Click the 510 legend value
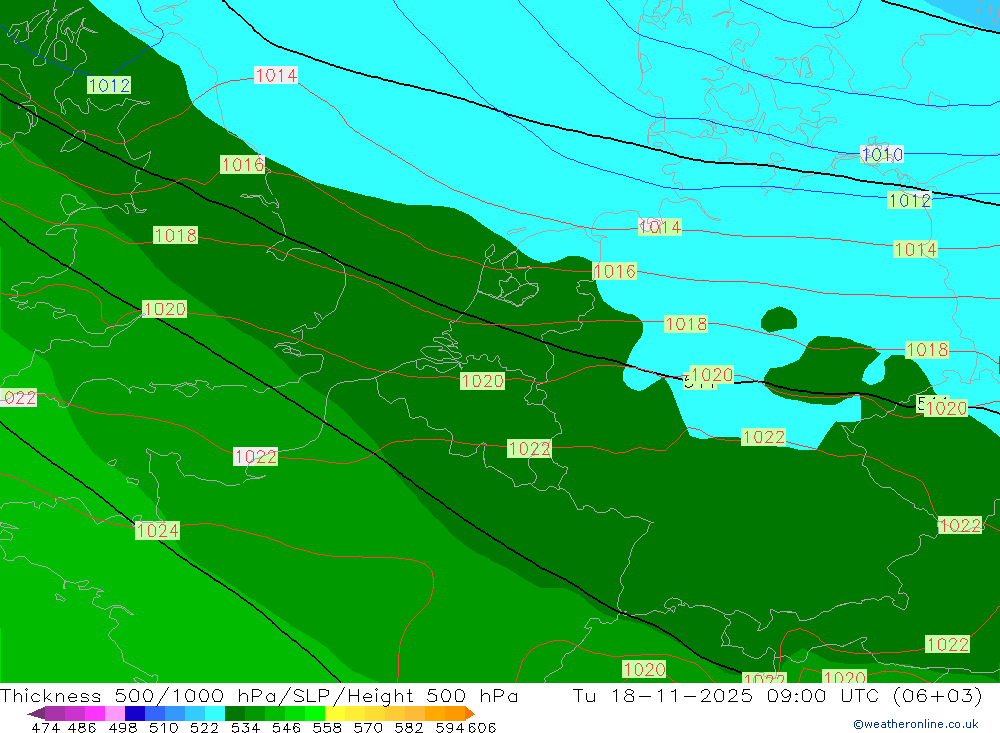This screenshot has width=1000, height=733. point(163,727)
